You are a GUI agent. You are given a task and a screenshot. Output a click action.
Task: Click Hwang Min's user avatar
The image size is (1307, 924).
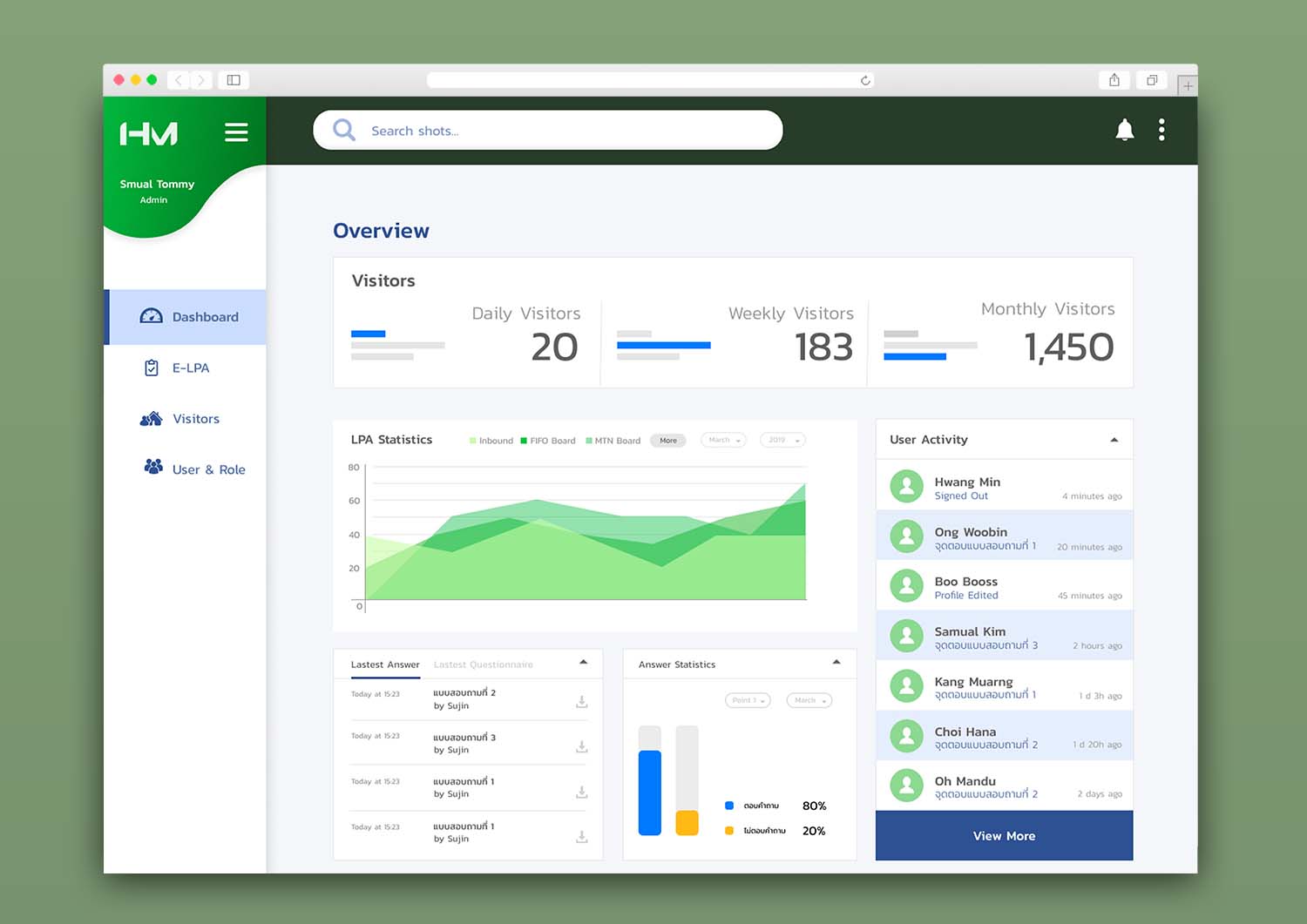coord(906,486)
